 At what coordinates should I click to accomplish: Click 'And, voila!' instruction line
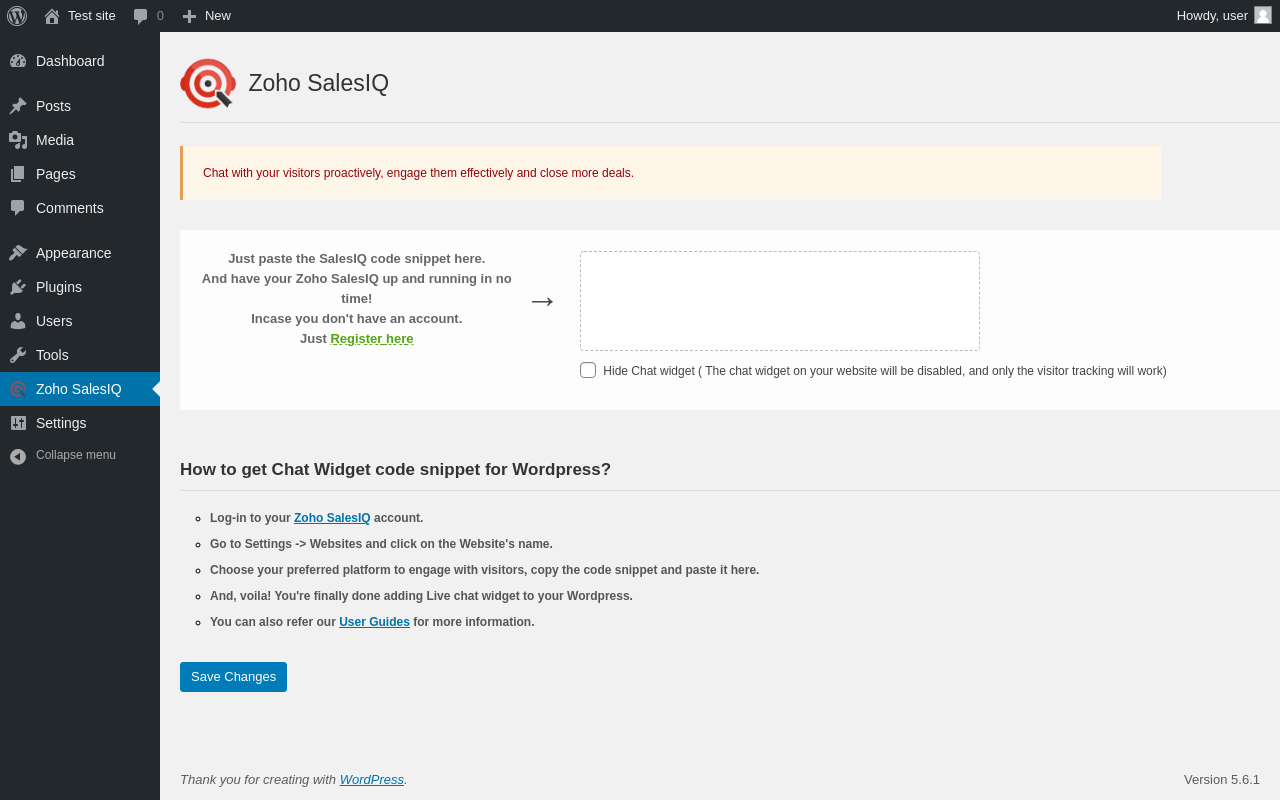click(421, 596)
